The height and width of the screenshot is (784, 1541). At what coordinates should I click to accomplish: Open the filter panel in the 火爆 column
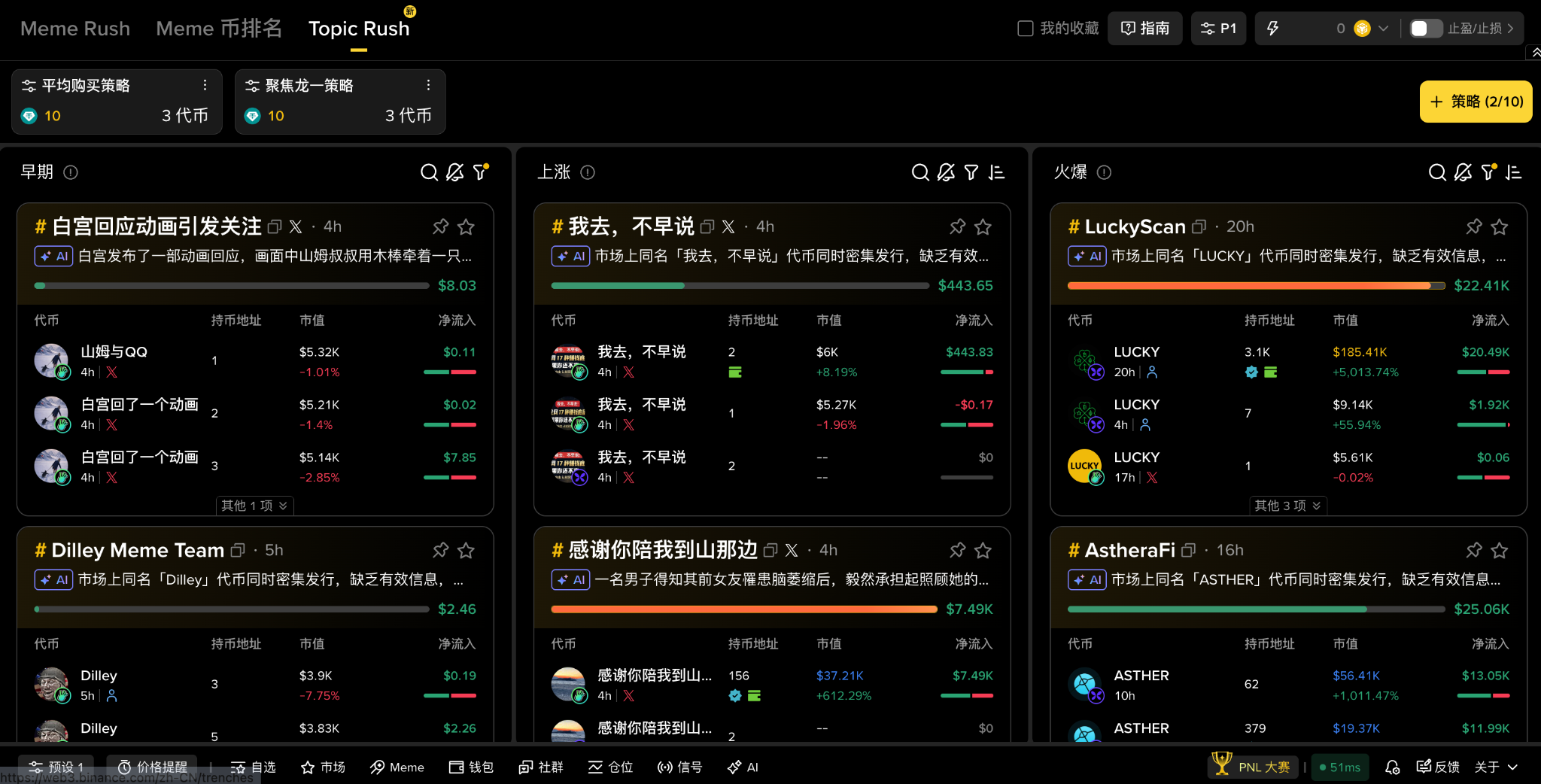point(1487,172)
